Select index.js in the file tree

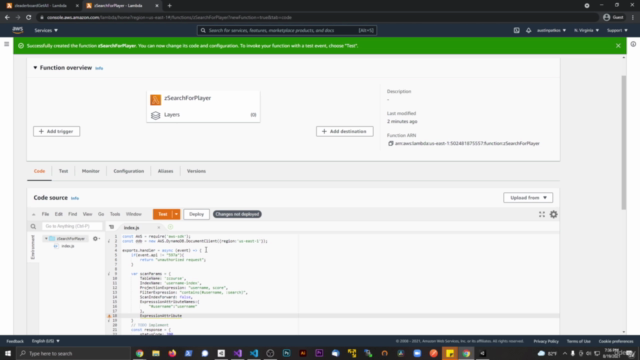point(68,246)
